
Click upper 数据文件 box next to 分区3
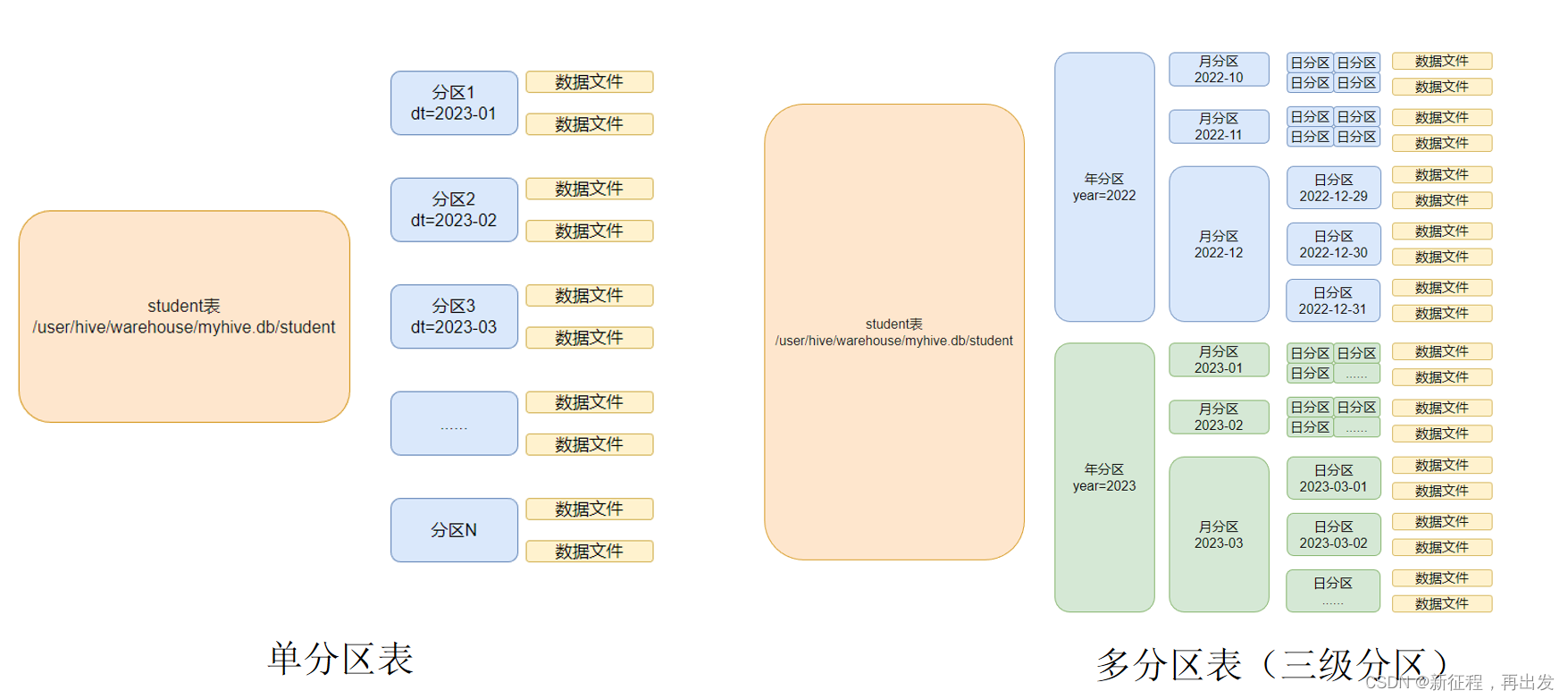[x=590, y=295]
